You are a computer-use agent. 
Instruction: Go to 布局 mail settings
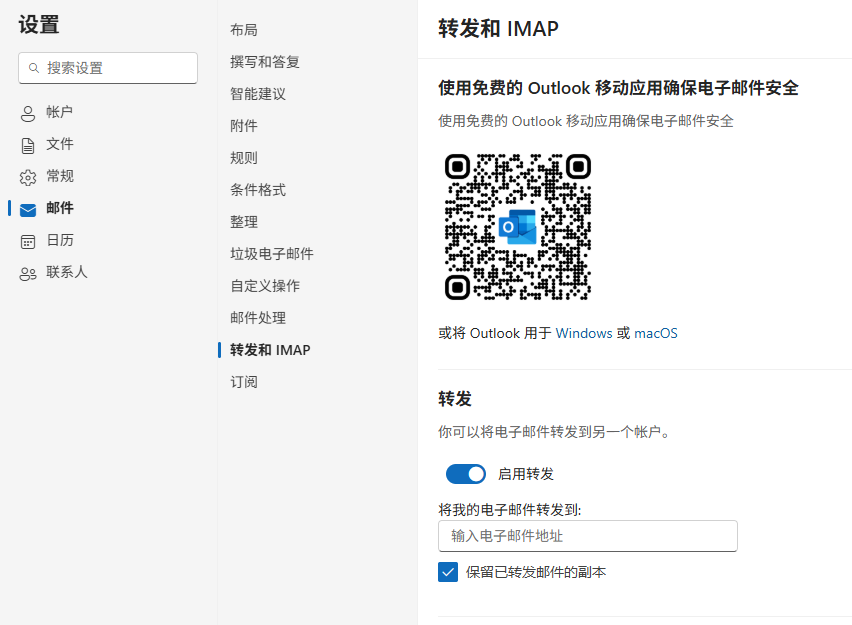point(244,30)
